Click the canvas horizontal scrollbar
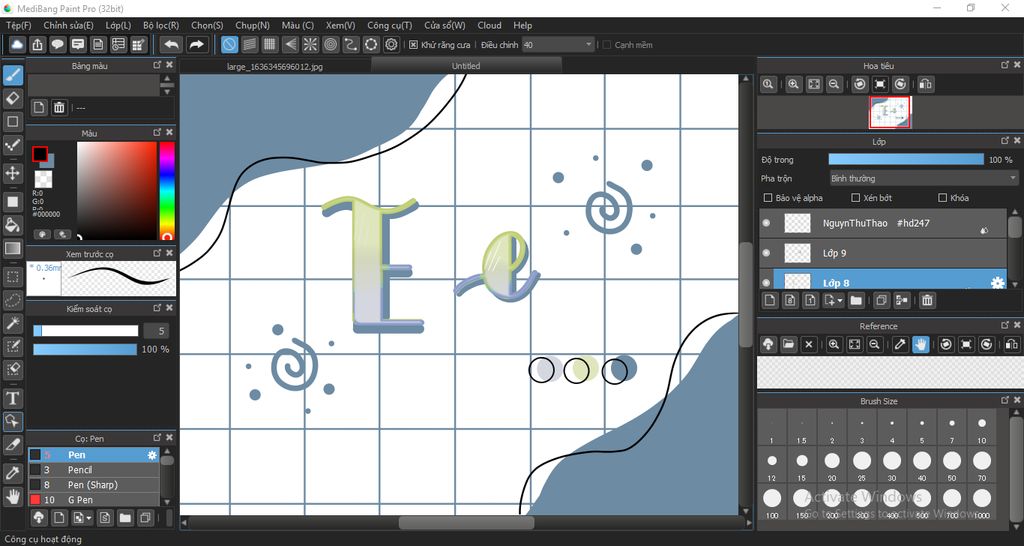 pos(466,522)
